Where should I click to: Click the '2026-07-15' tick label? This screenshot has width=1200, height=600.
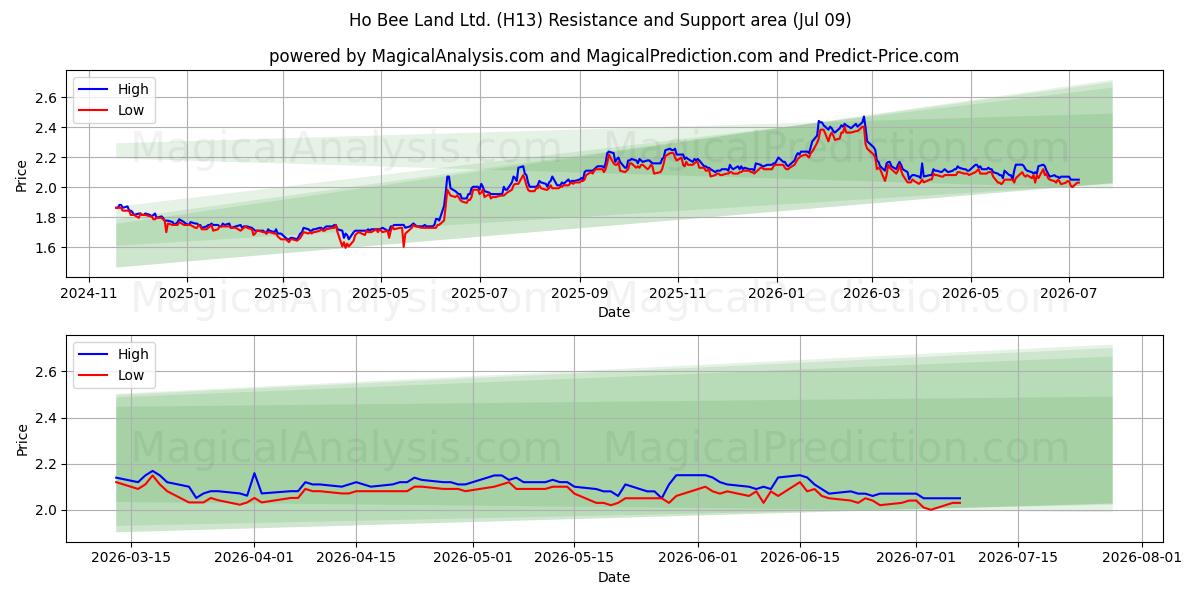(1017, 558)
